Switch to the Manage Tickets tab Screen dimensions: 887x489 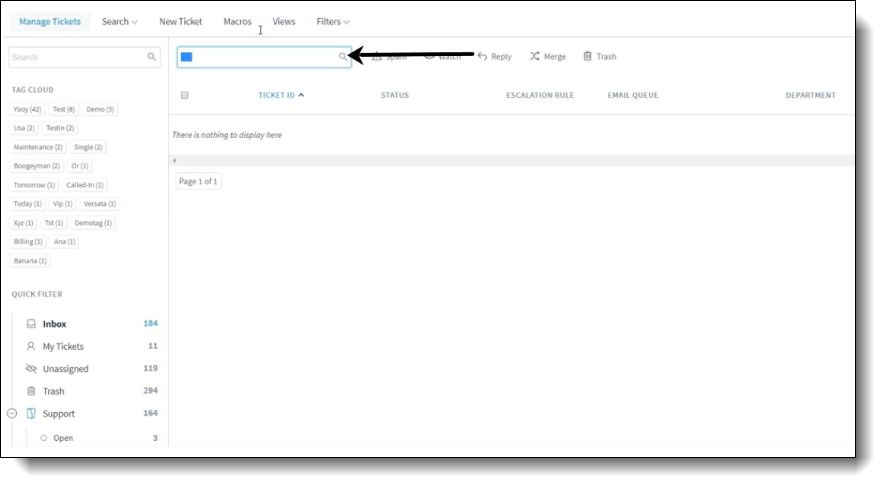coord(50,22)
